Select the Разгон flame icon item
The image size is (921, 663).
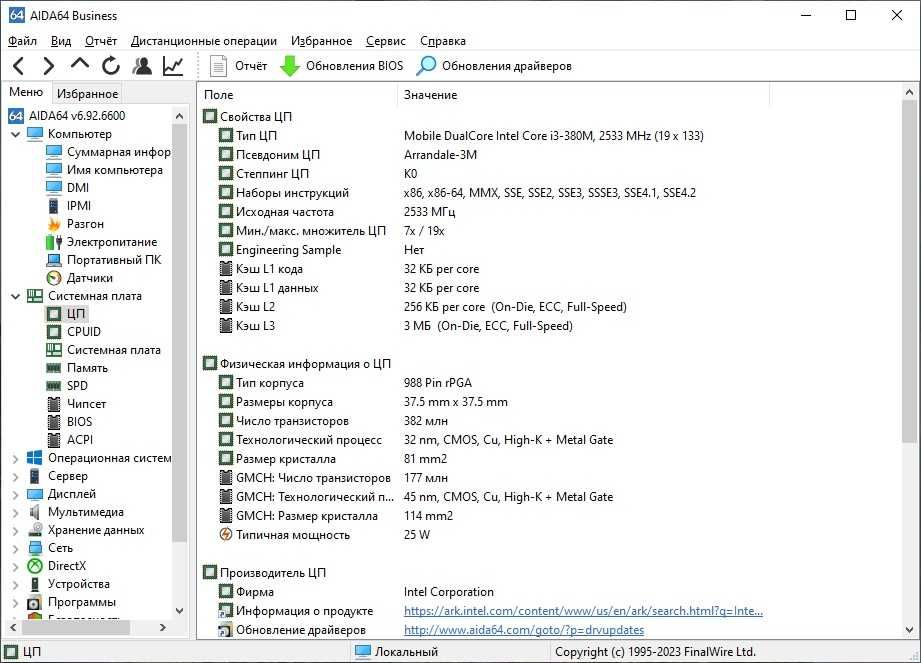coord(75,224)
